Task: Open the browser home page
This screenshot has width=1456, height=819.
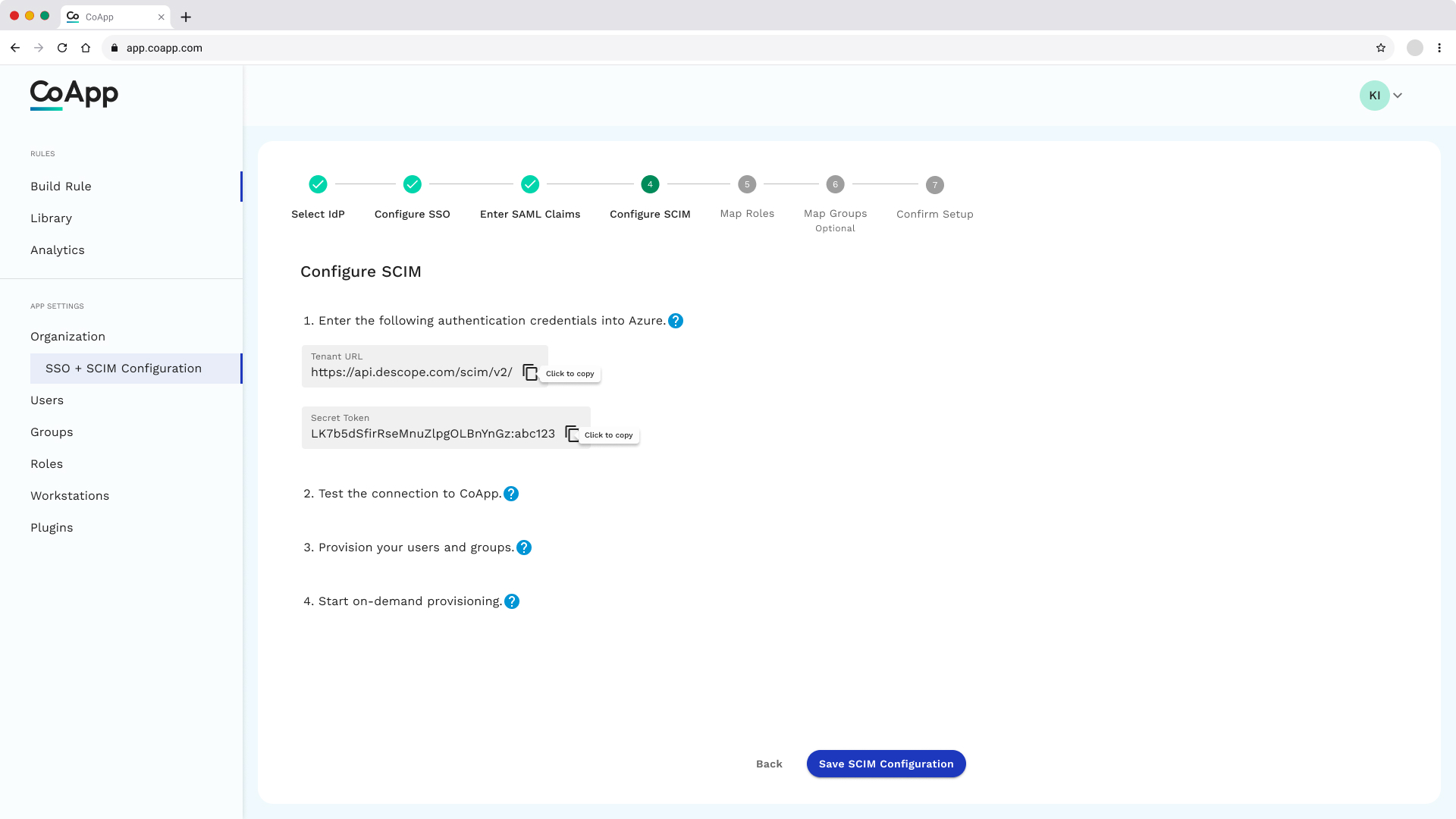Action: pyautogui.click(x=86, y=48)
